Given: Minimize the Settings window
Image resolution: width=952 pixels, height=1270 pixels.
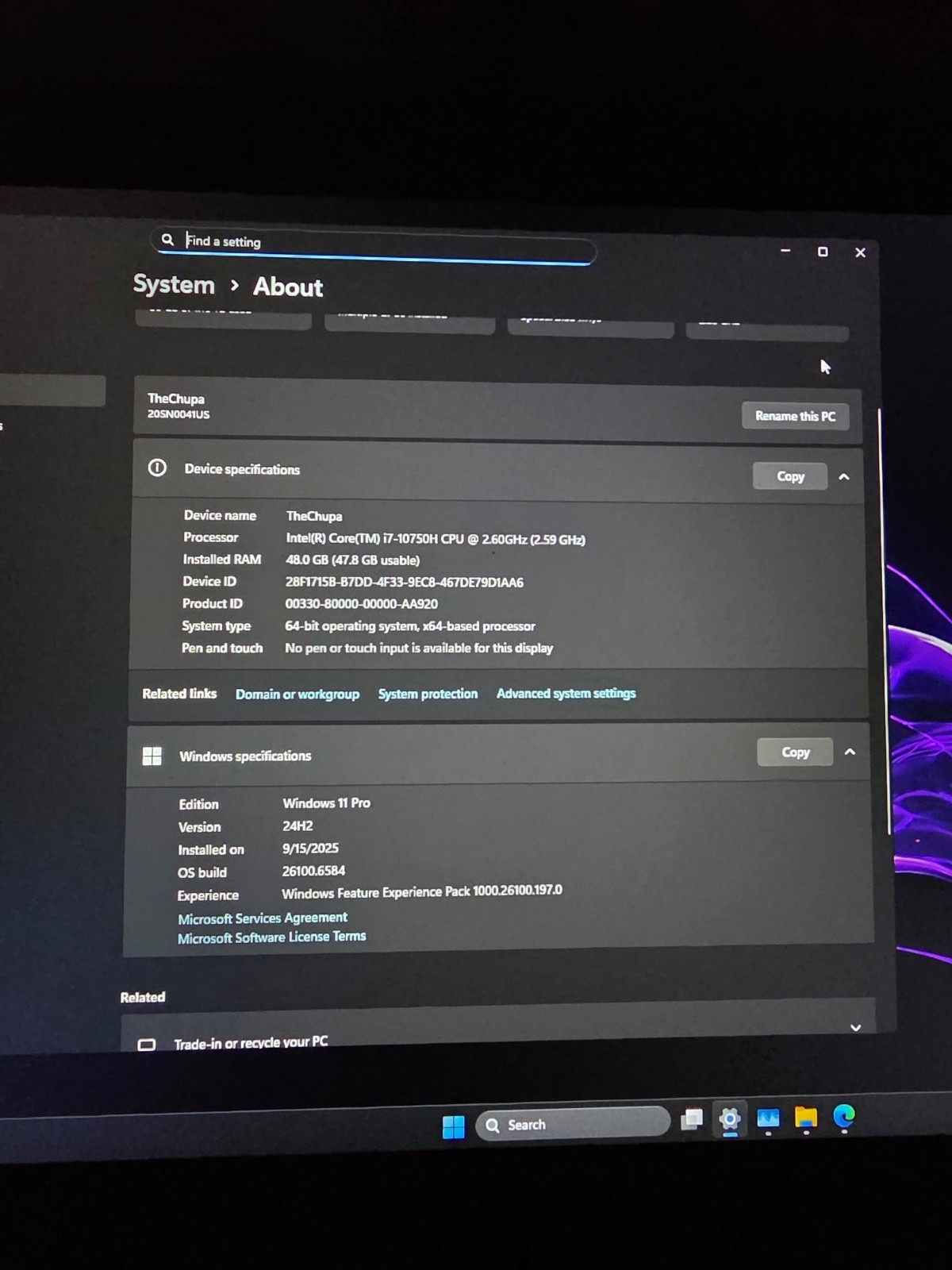Looking at the screenshot, I should [785, 250].
